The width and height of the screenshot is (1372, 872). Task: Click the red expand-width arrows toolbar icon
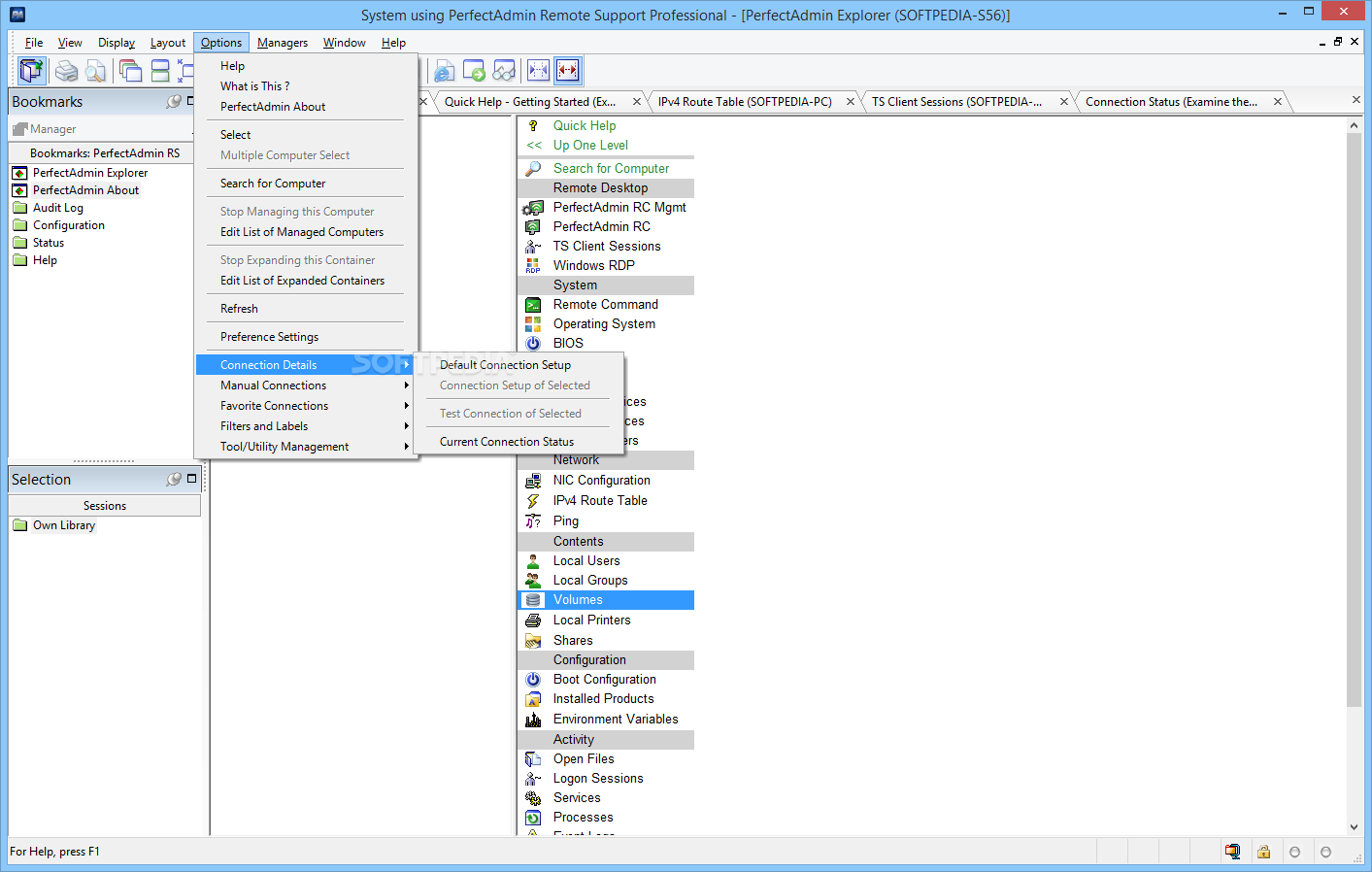pos(568,70)
